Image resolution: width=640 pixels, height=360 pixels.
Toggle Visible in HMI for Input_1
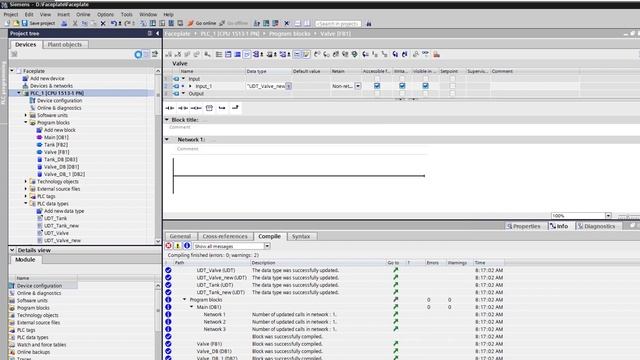pyautogui.click(x=425, y=86)
